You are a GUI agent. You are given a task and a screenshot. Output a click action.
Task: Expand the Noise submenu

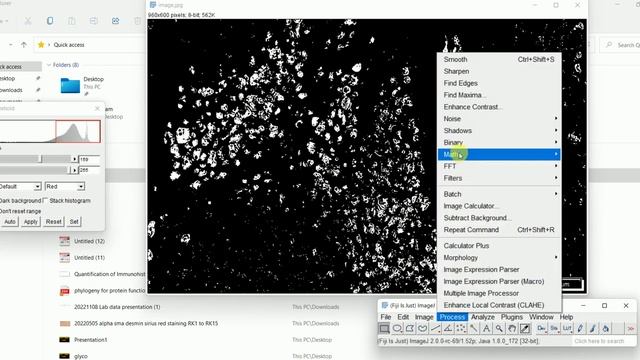(x=499, y=119)
